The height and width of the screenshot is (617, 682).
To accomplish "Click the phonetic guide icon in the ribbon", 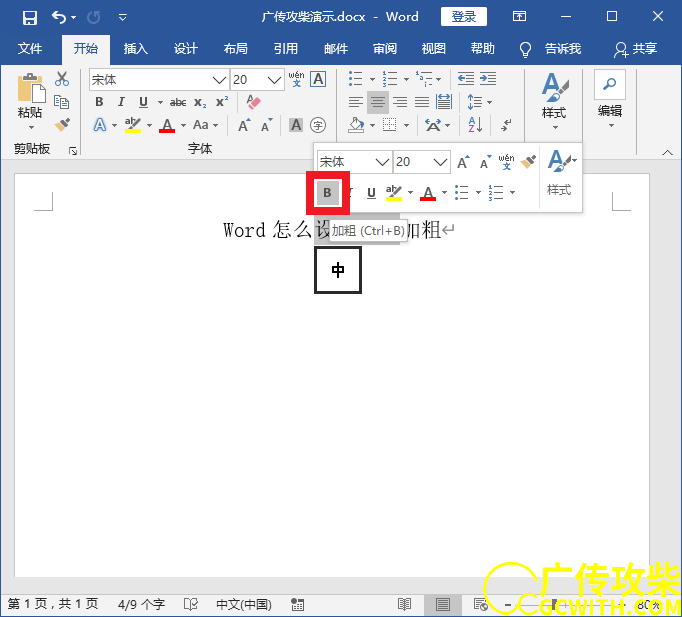I will click(x=296, y=79).
